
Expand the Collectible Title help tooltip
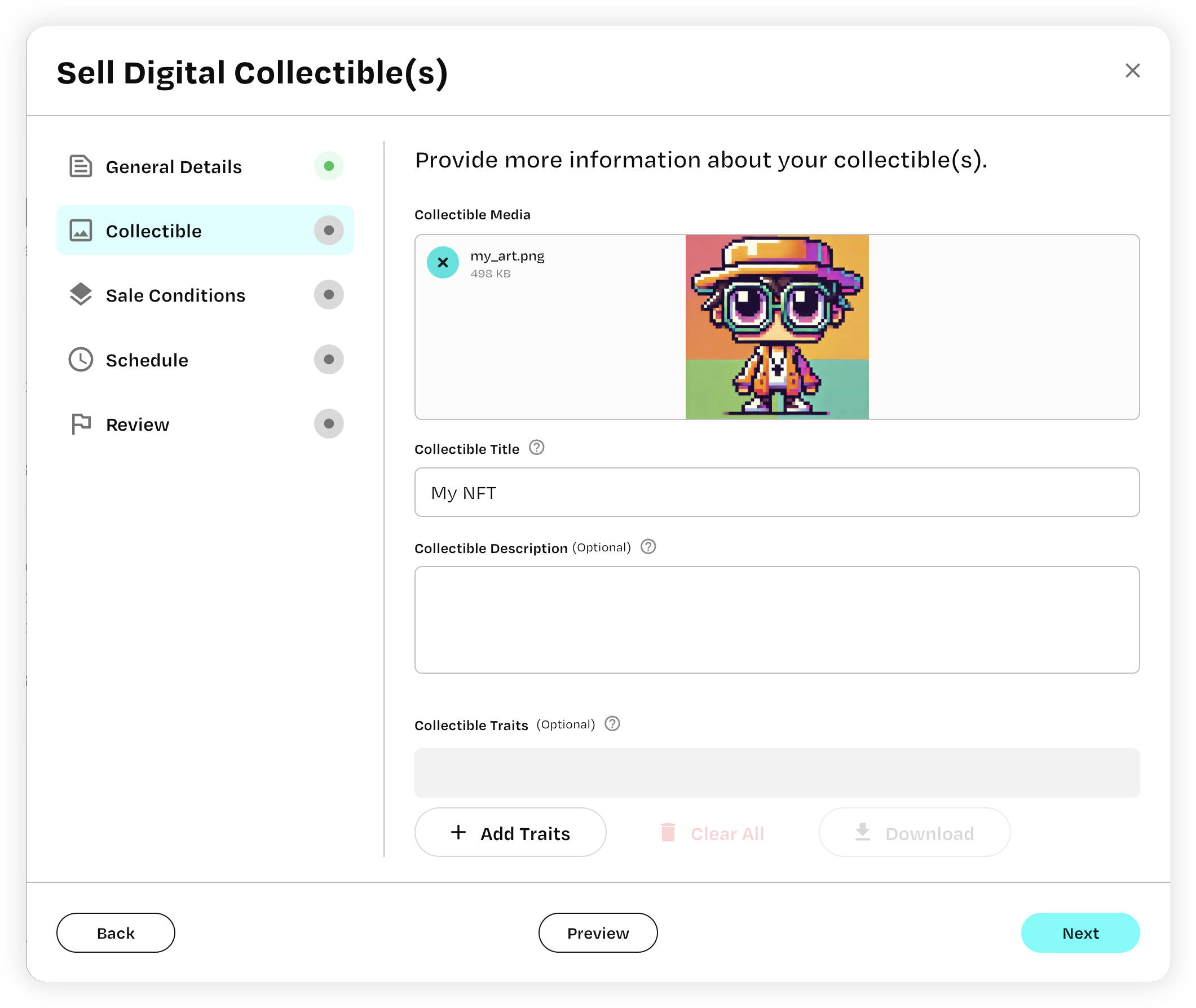(x=536, y=448)
